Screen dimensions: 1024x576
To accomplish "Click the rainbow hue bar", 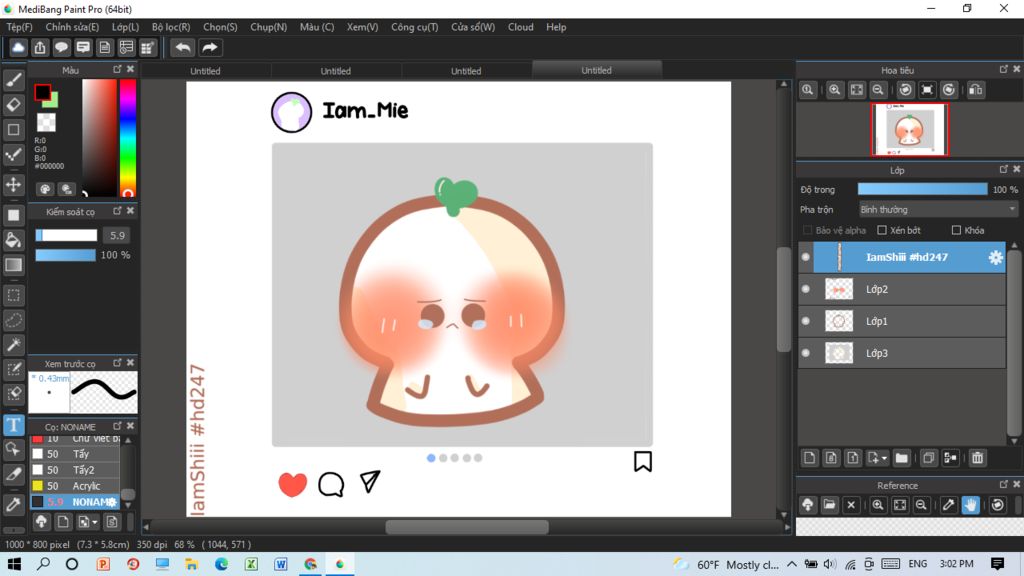I will [x=127, y=137].
